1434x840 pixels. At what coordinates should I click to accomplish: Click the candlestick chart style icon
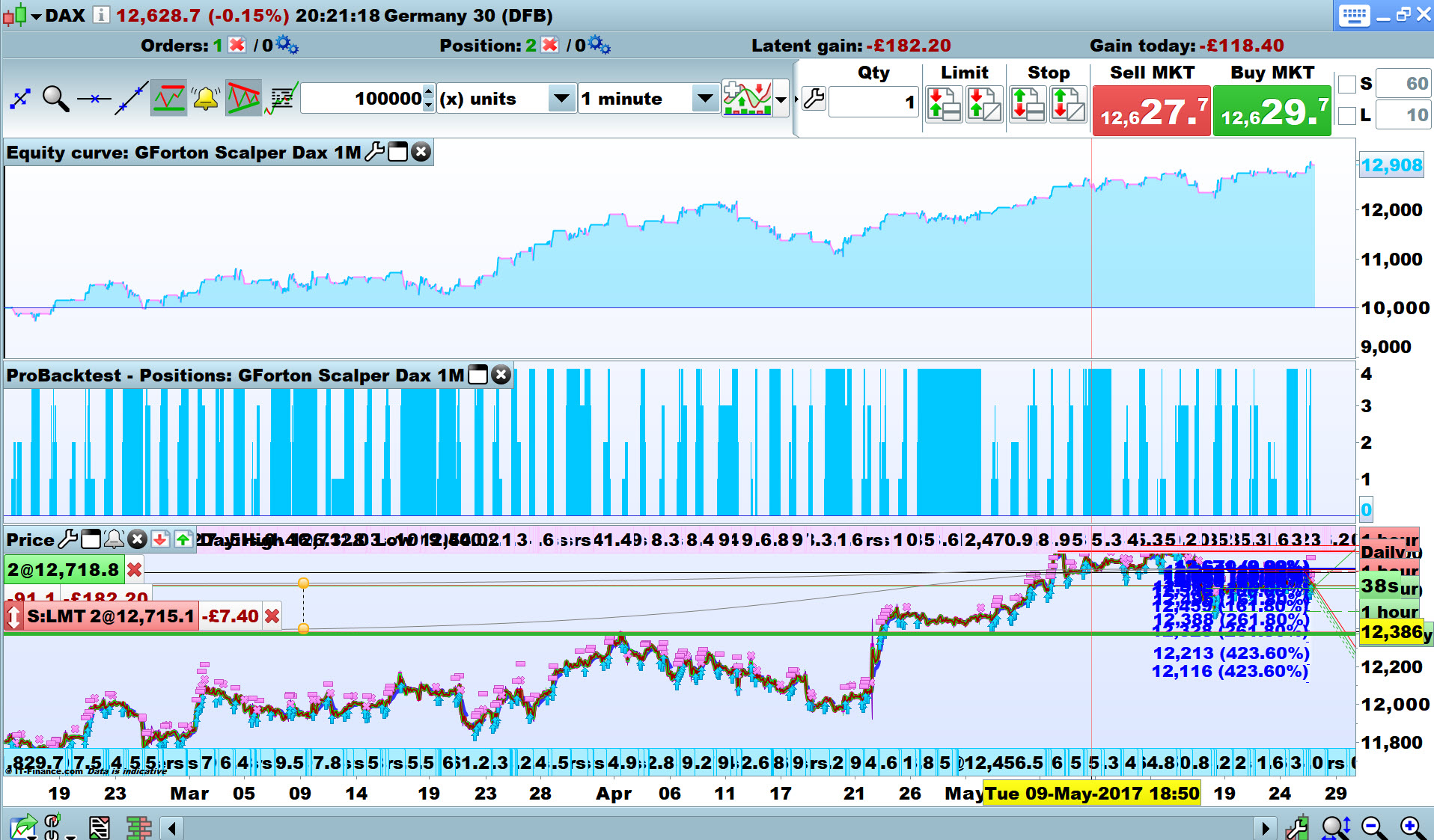pyautogui.click(x=13, y=15)
